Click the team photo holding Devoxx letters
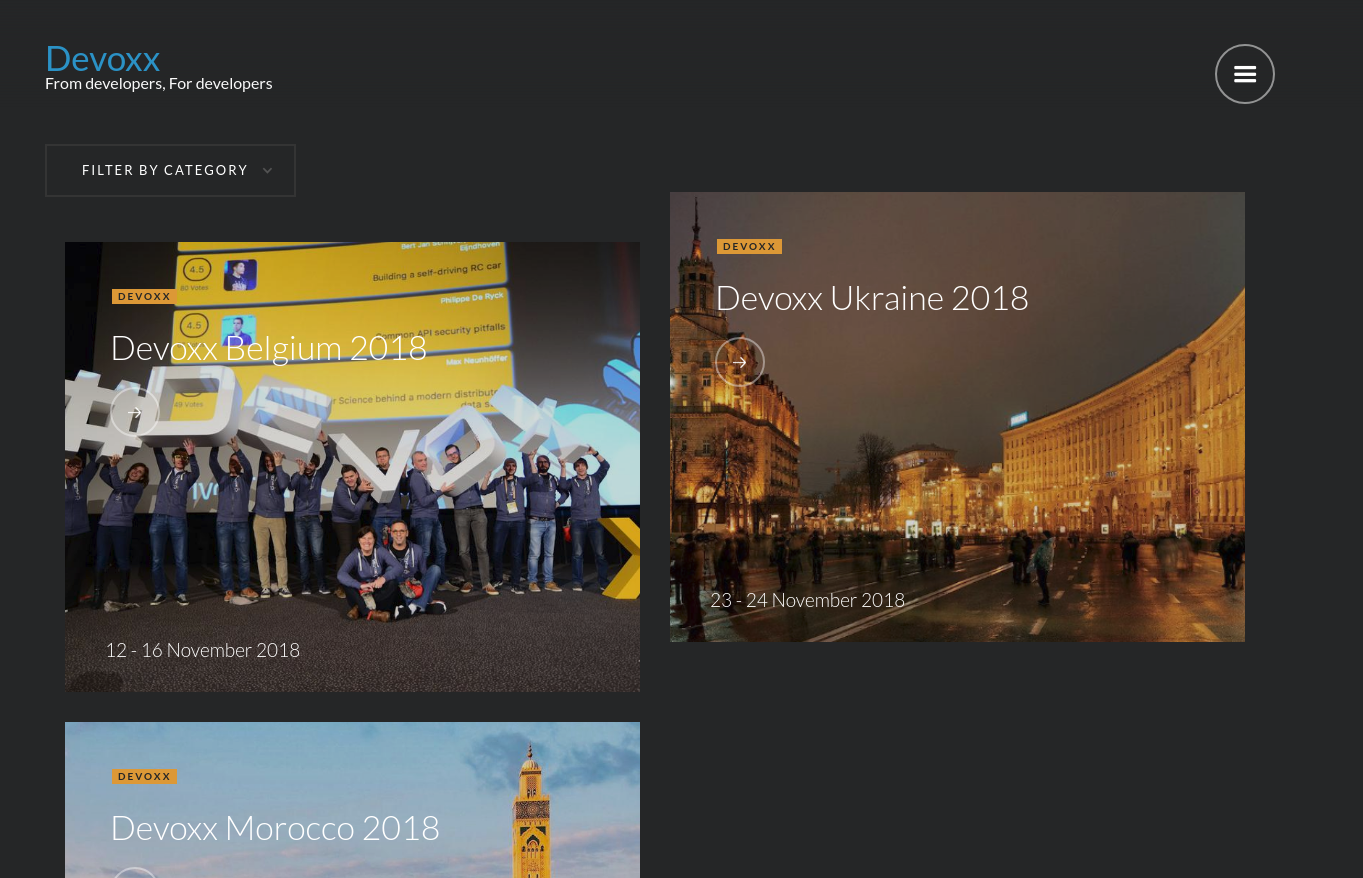 (350, 520)
